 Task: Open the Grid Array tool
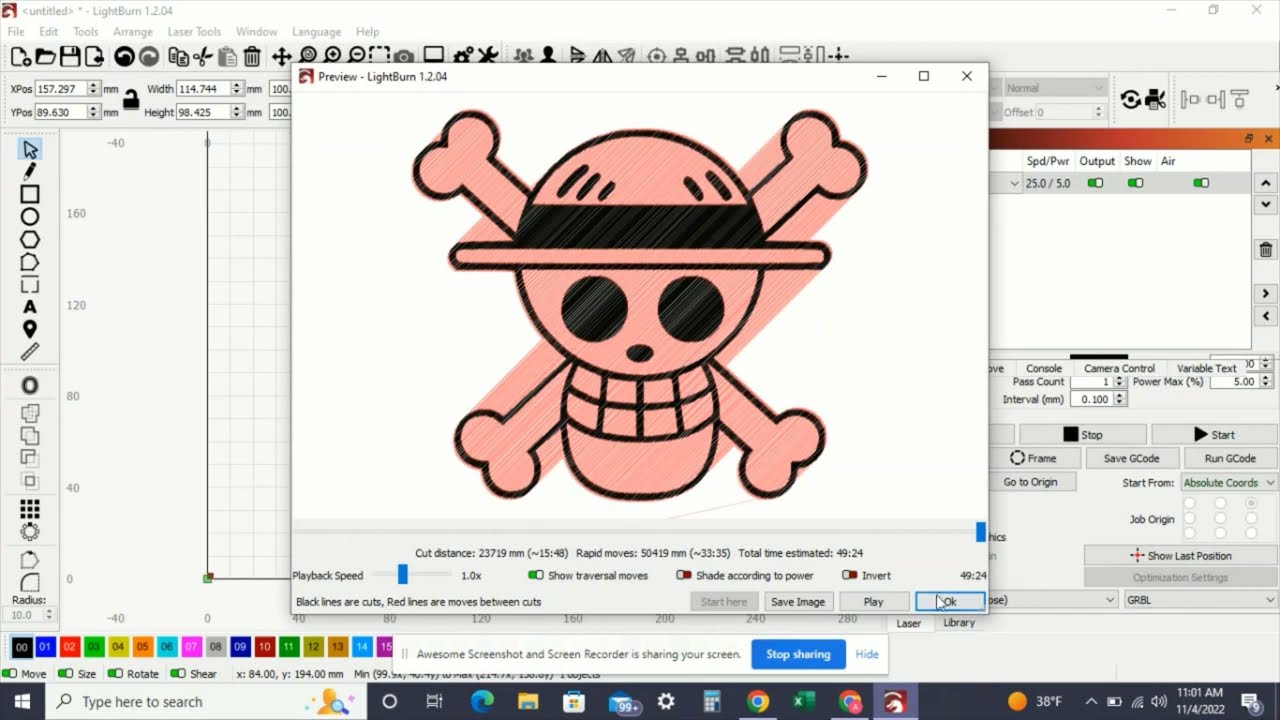point(30,509)
